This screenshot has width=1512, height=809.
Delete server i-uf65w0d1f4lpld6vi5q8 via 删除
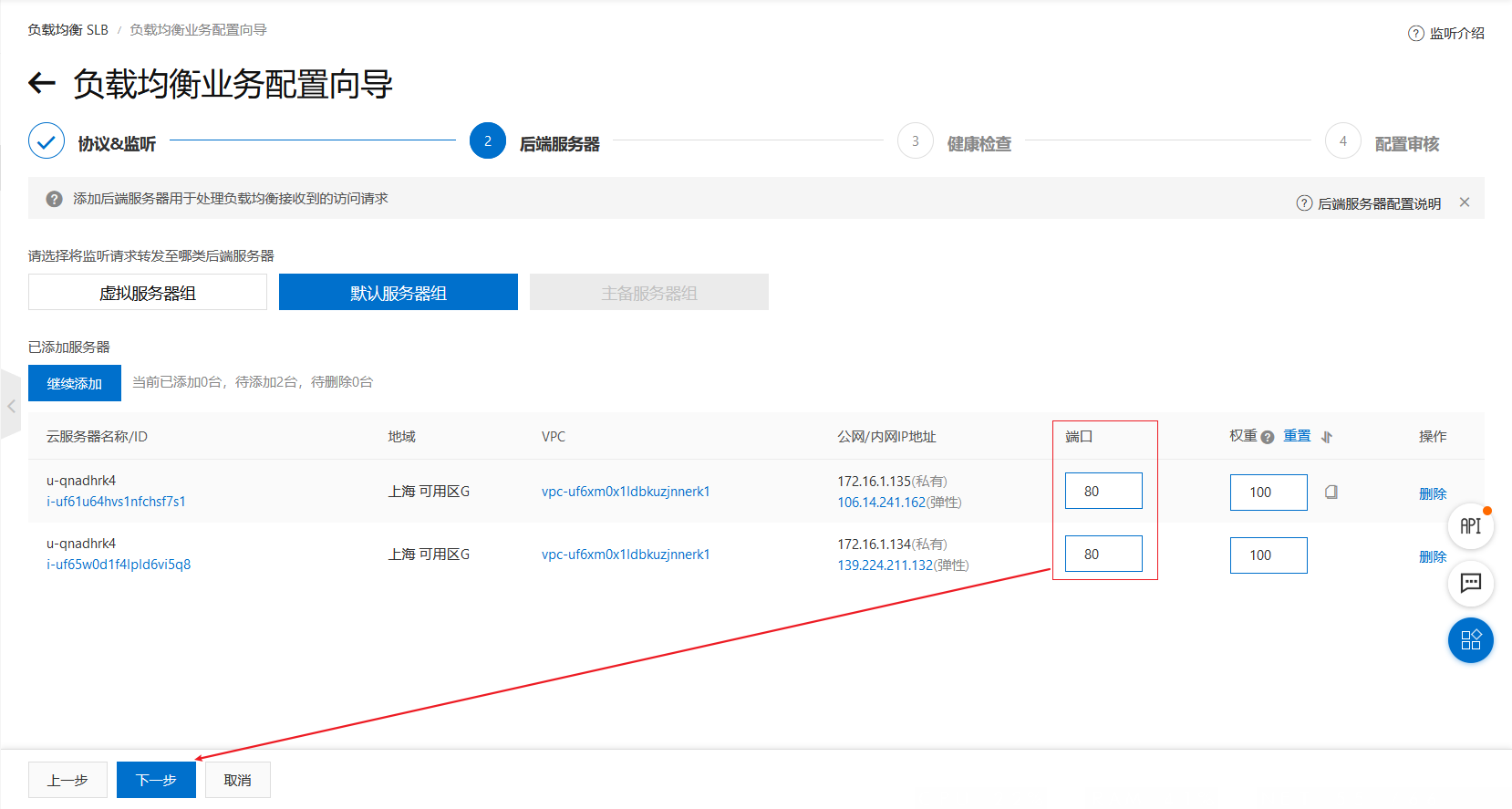1433,556
